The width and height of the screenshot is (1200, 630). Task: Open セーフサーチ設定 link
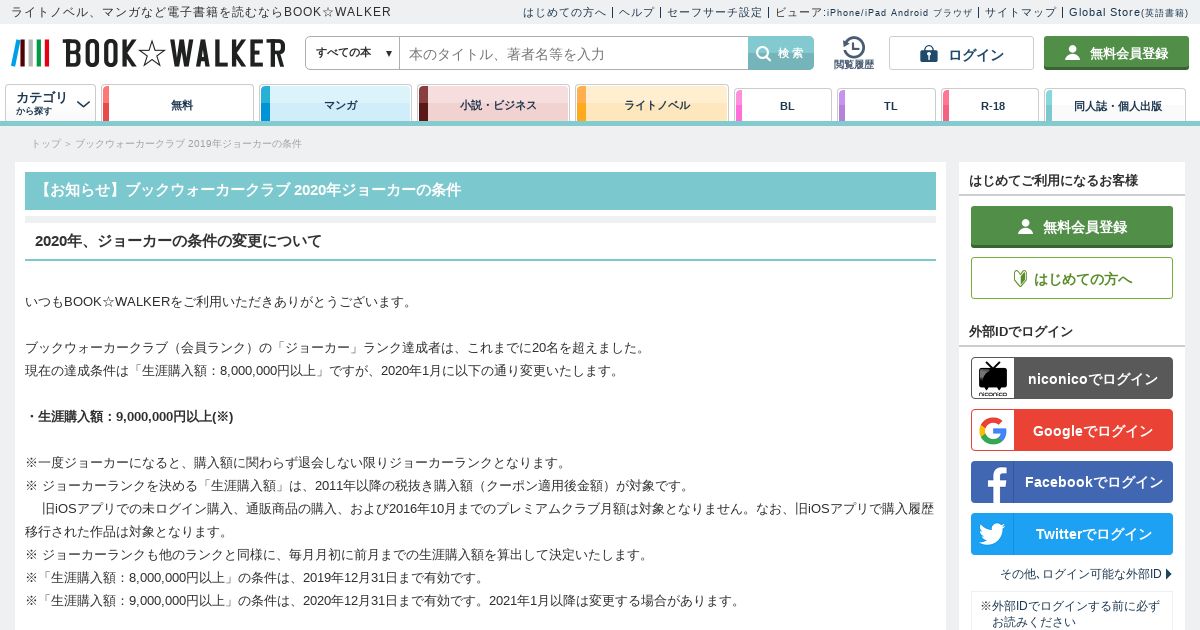click(x=714, y=12)
